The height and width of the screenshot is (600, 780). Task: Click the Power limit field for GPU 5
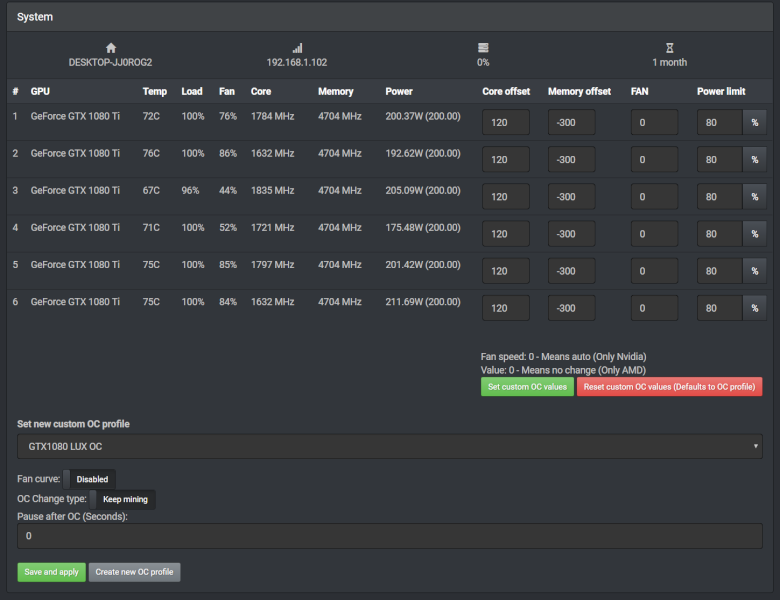(x=720, y=271)
